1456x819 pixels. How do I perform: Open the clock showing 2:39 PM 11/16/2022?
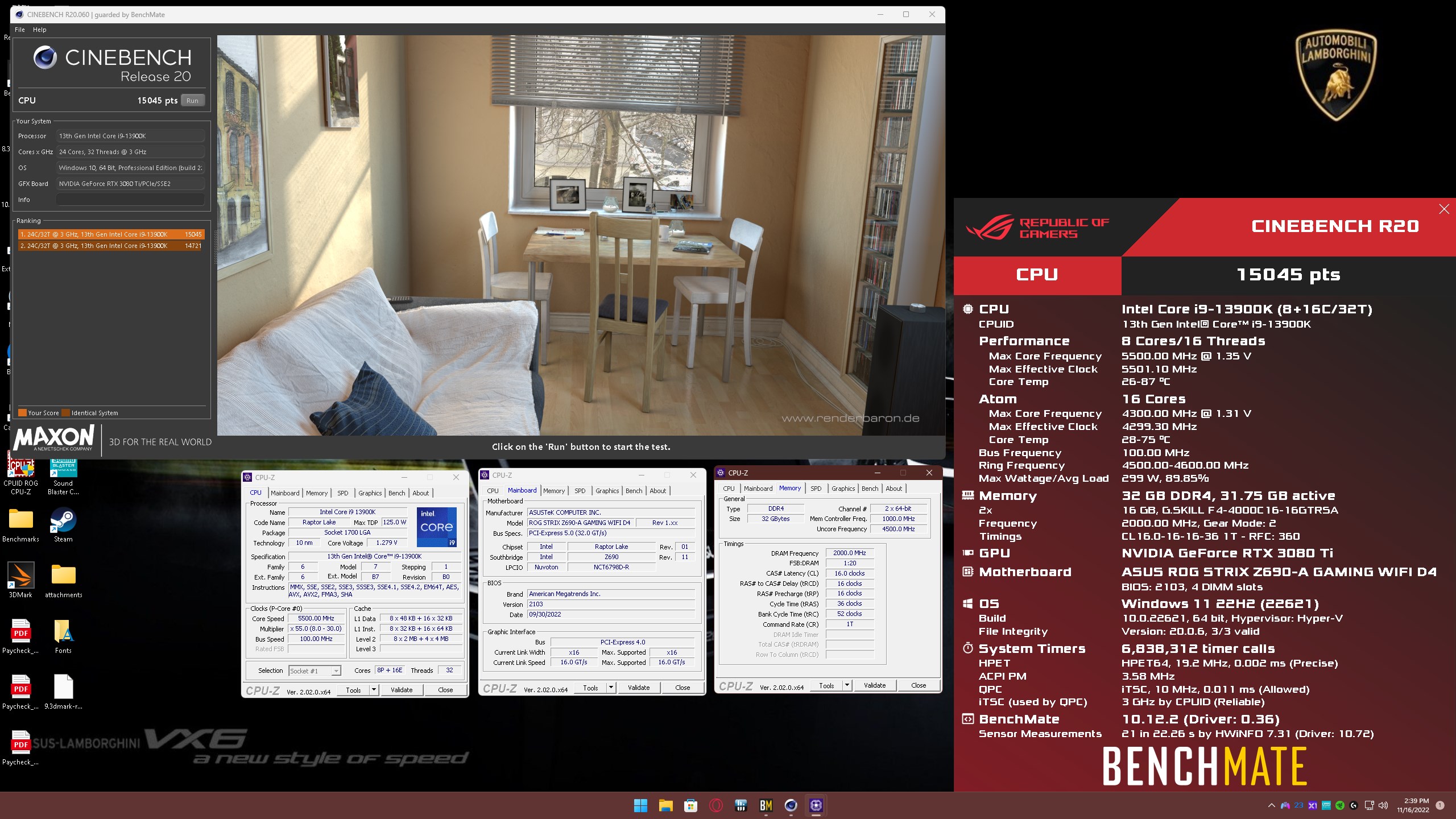pos(1412,805)
